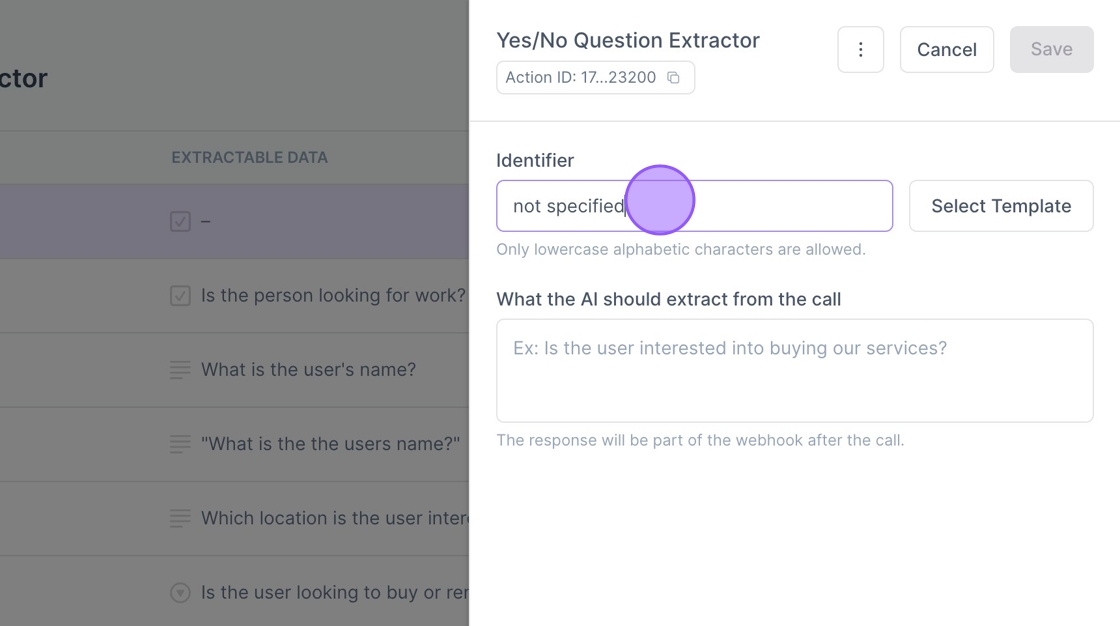The height and width of the screenshot is (626, 1120).
Task: Cancel editing the extractor
Action: pyautogui.click(x=946, y=50)
